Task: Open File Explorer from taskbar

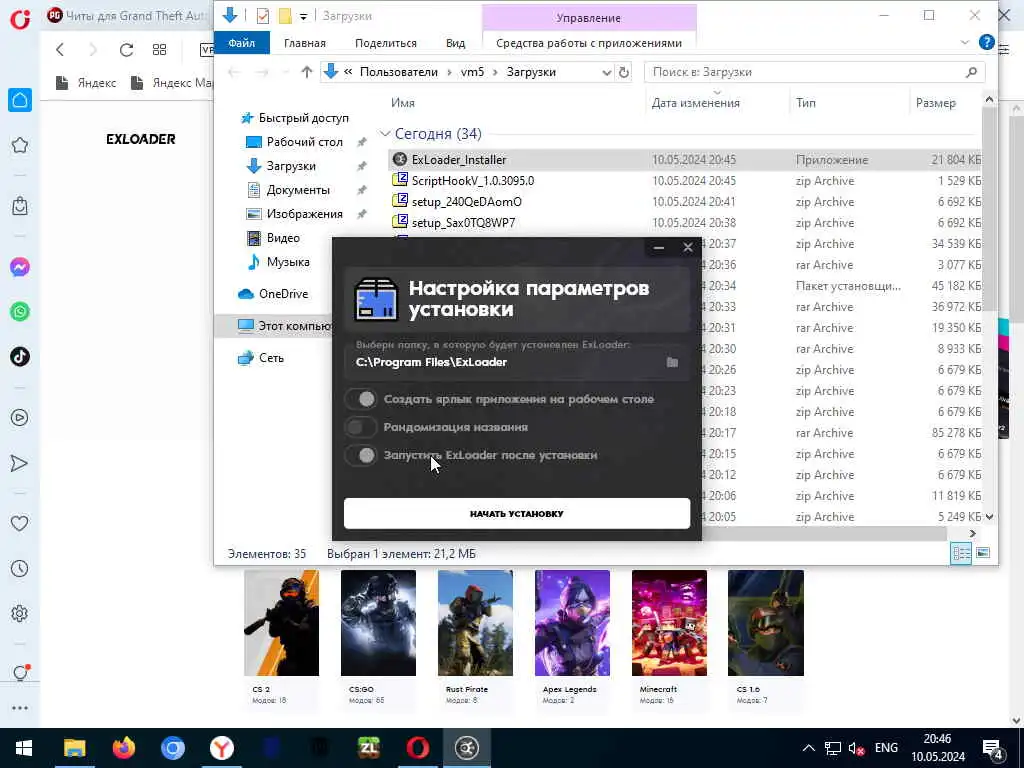Action: tap(74, 748)
